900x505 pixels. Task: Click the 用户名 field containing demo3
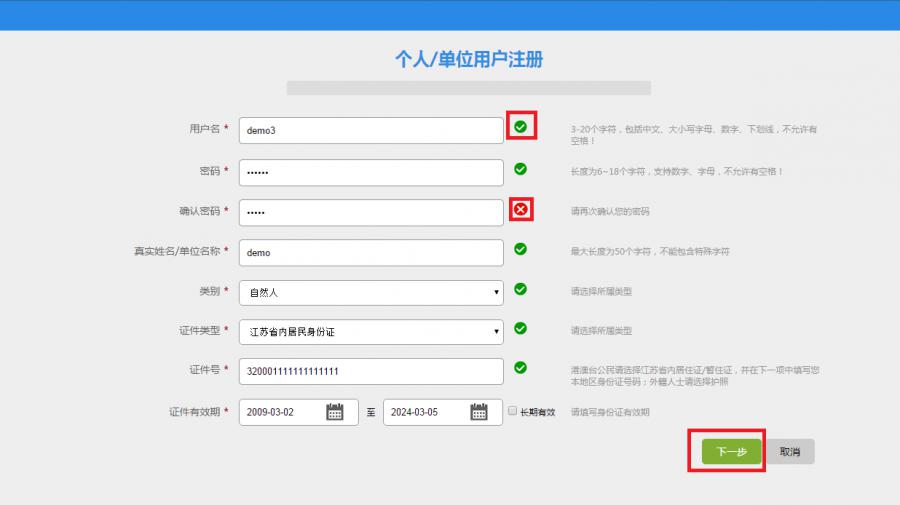pyautogui.click(x=371, y=130)
